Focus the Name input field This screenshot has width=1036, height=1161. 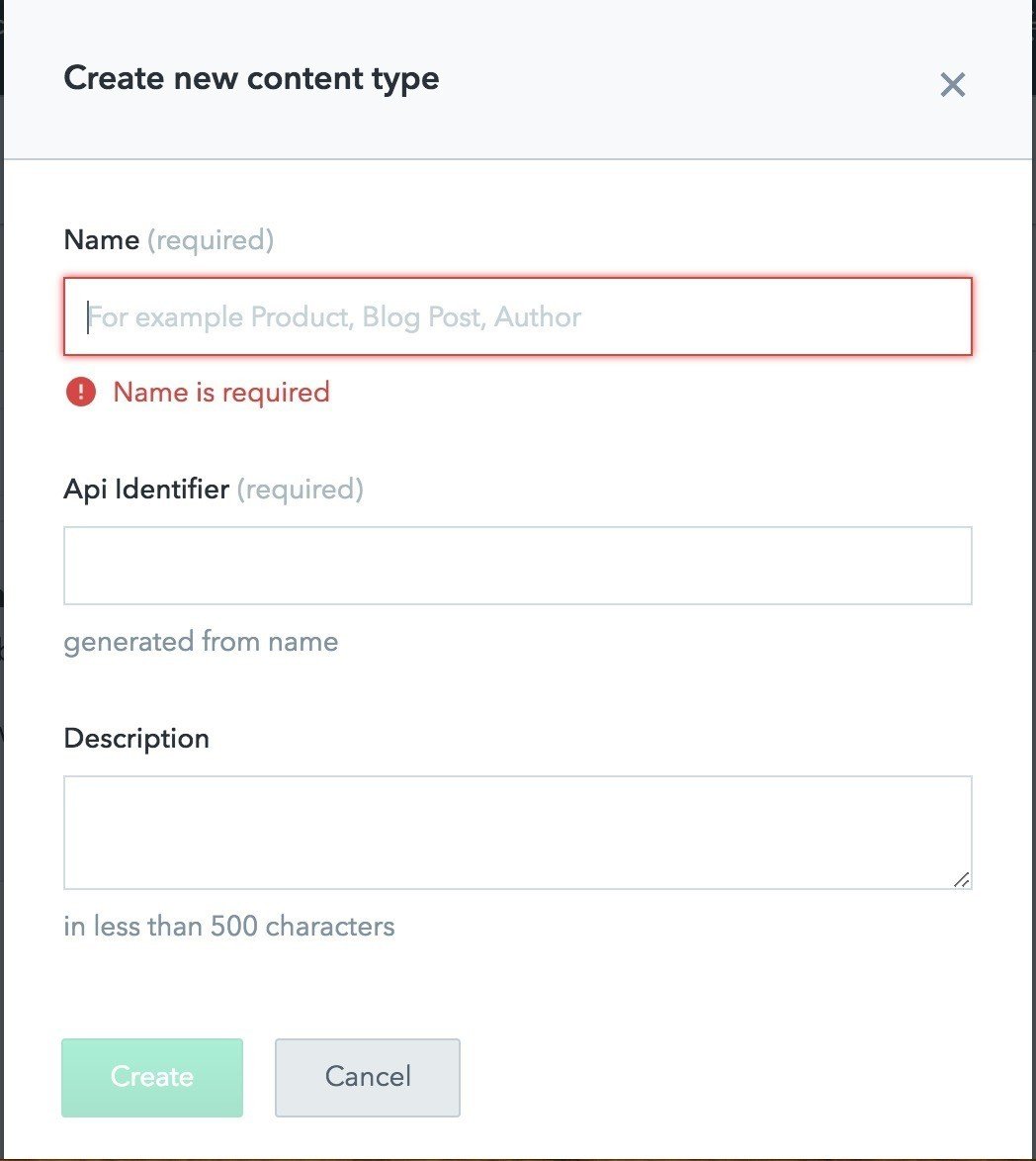pyautogui.click(x=517, y=316)
